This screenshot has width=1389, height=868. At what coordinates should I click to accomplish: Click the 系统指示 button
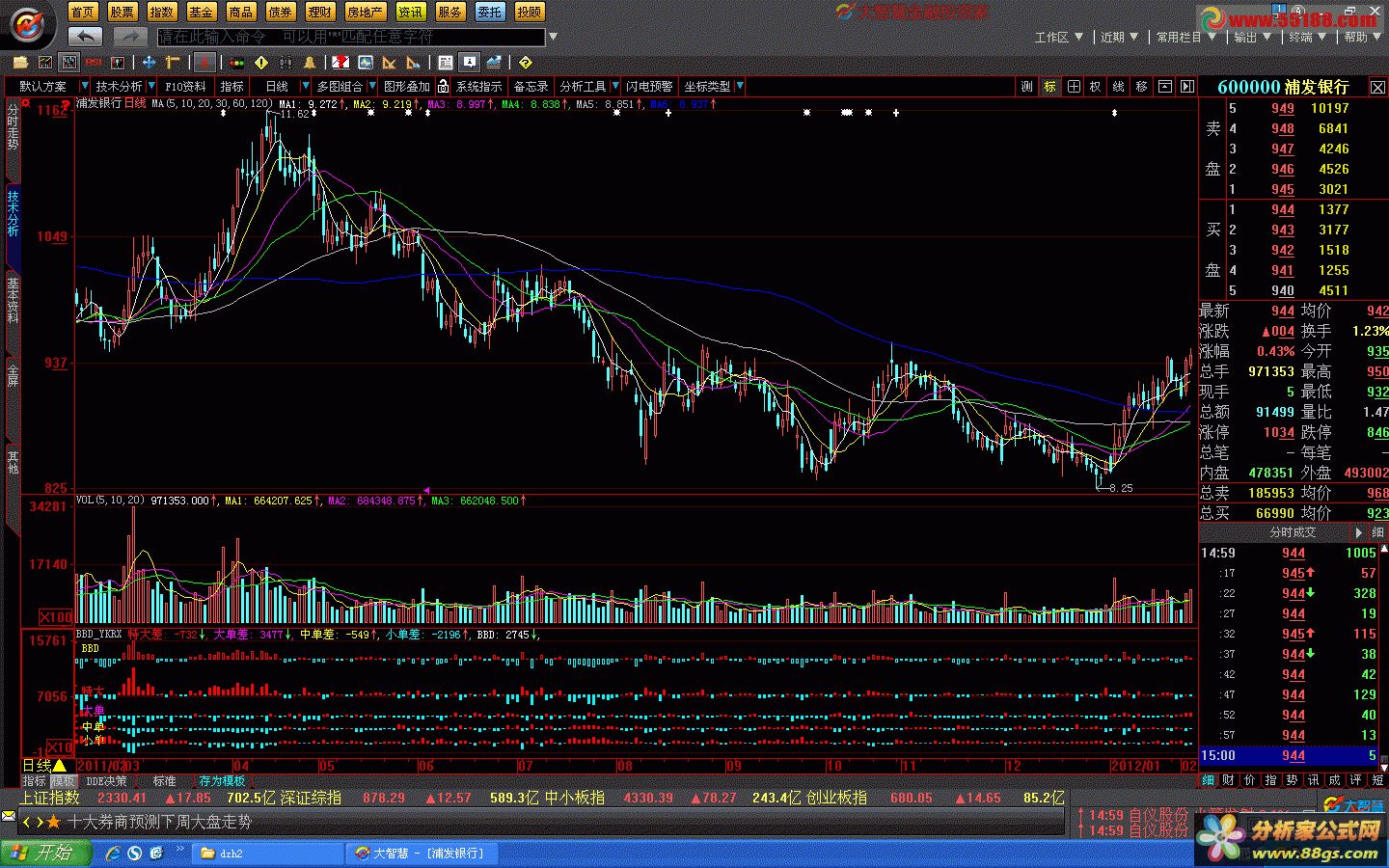coord(478,87)
